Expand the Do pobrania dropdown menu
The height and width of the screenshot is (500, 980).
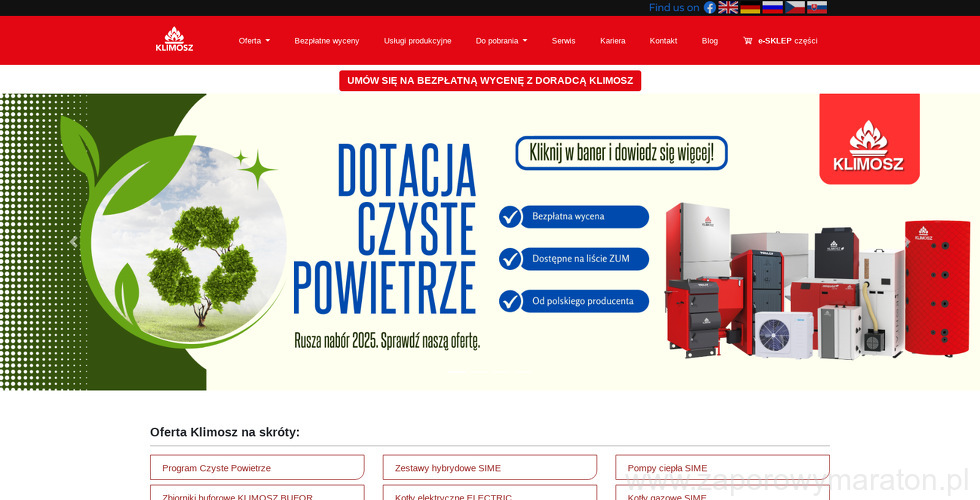point(501,41)
